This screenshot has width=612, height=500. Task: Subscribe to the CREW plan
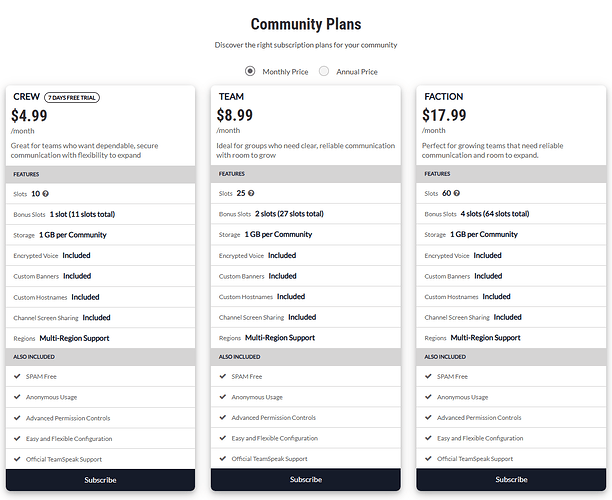click(100, 480)
